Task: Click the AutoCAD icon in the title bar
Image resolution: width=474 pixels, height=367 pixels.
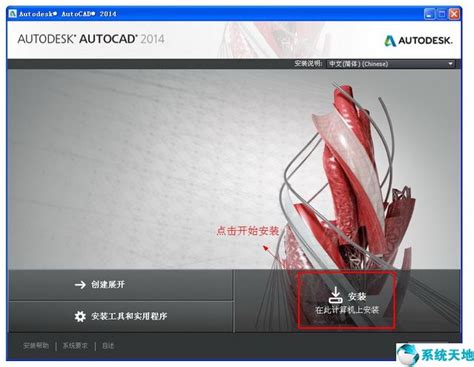Action: [13, 14]
